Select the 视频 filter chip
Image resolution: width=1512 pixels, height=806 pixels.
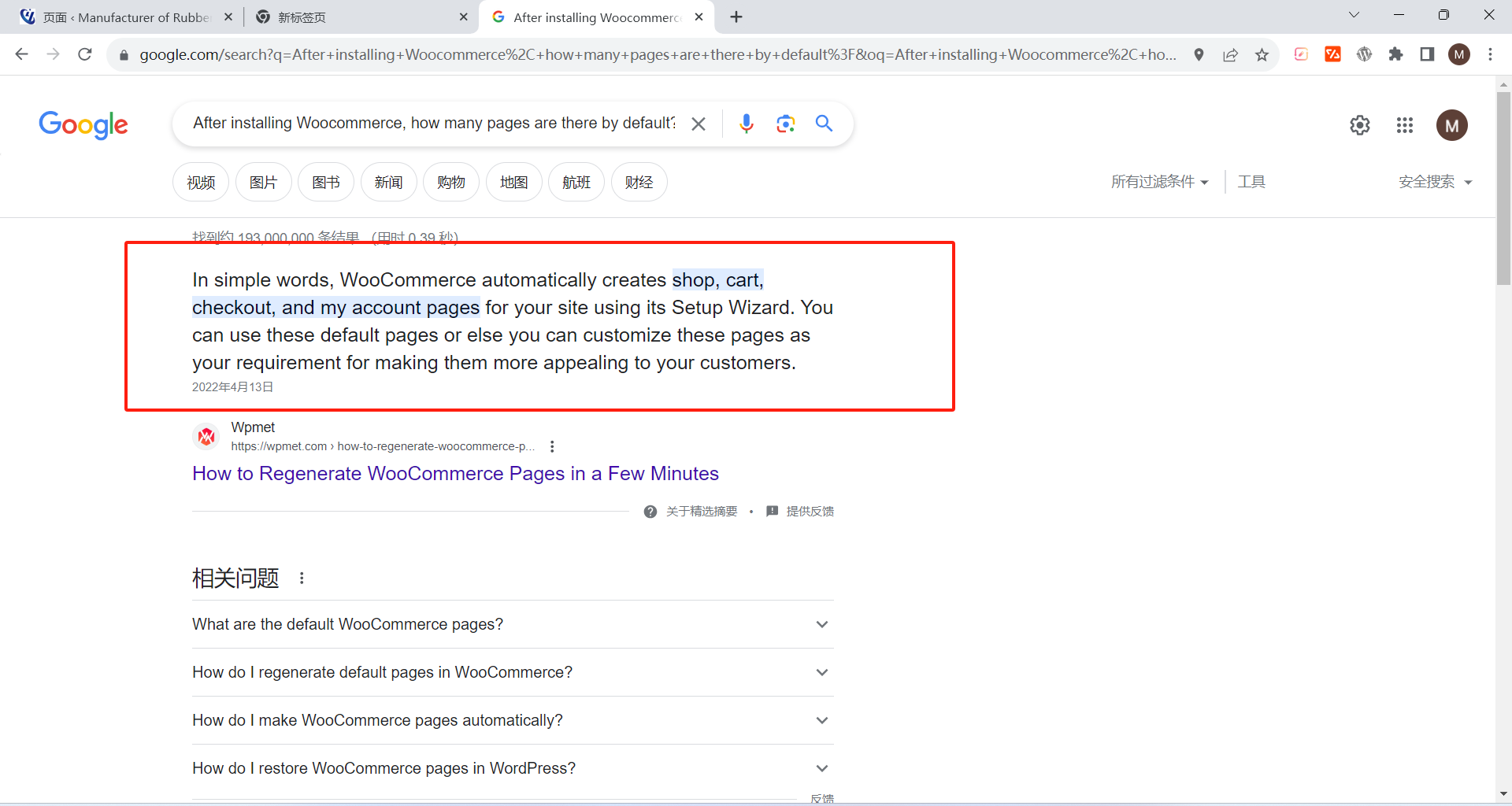pos(201,183)
